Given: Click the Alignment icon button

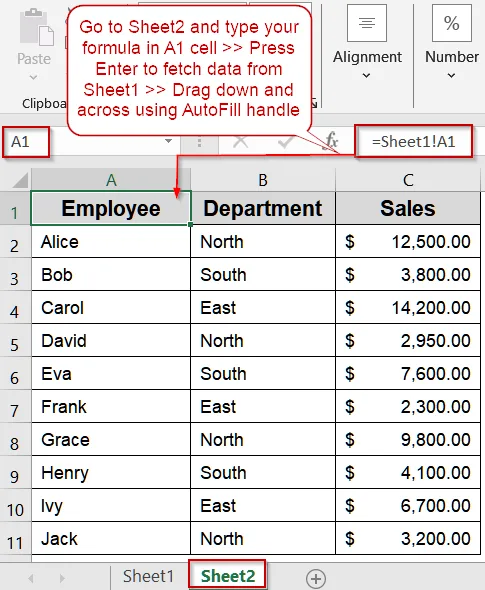Looking at the screenshot, I should 367,23.
